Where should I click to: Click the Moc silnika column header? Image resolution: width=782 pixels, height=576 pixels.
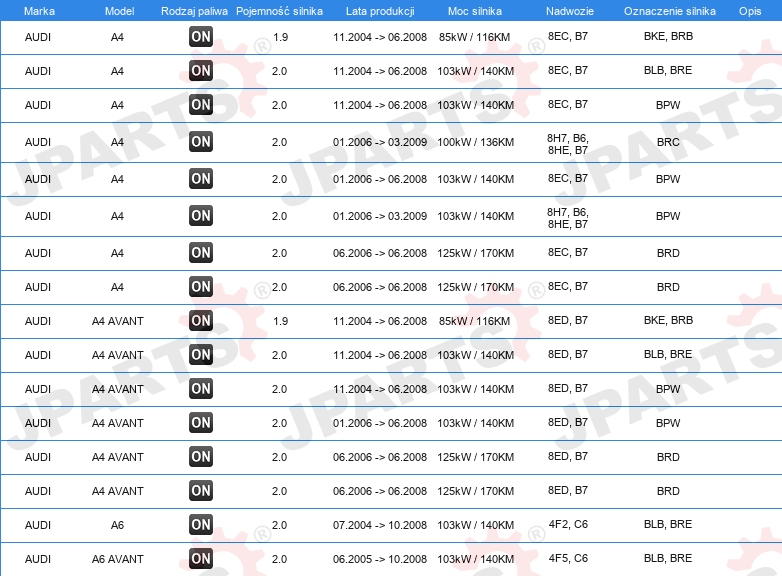pyautogui.click(x=475, y=11)
